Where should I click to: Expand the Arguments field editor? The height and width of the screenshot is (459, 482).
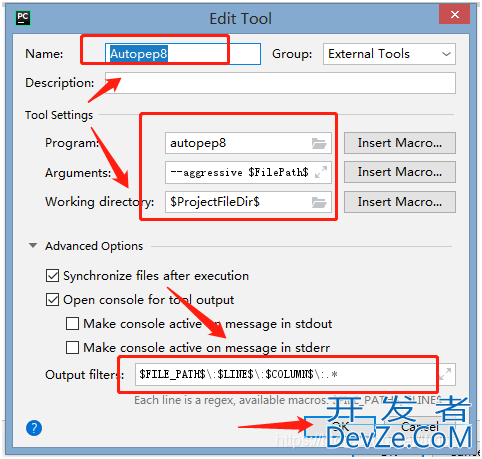click(321, 172)
